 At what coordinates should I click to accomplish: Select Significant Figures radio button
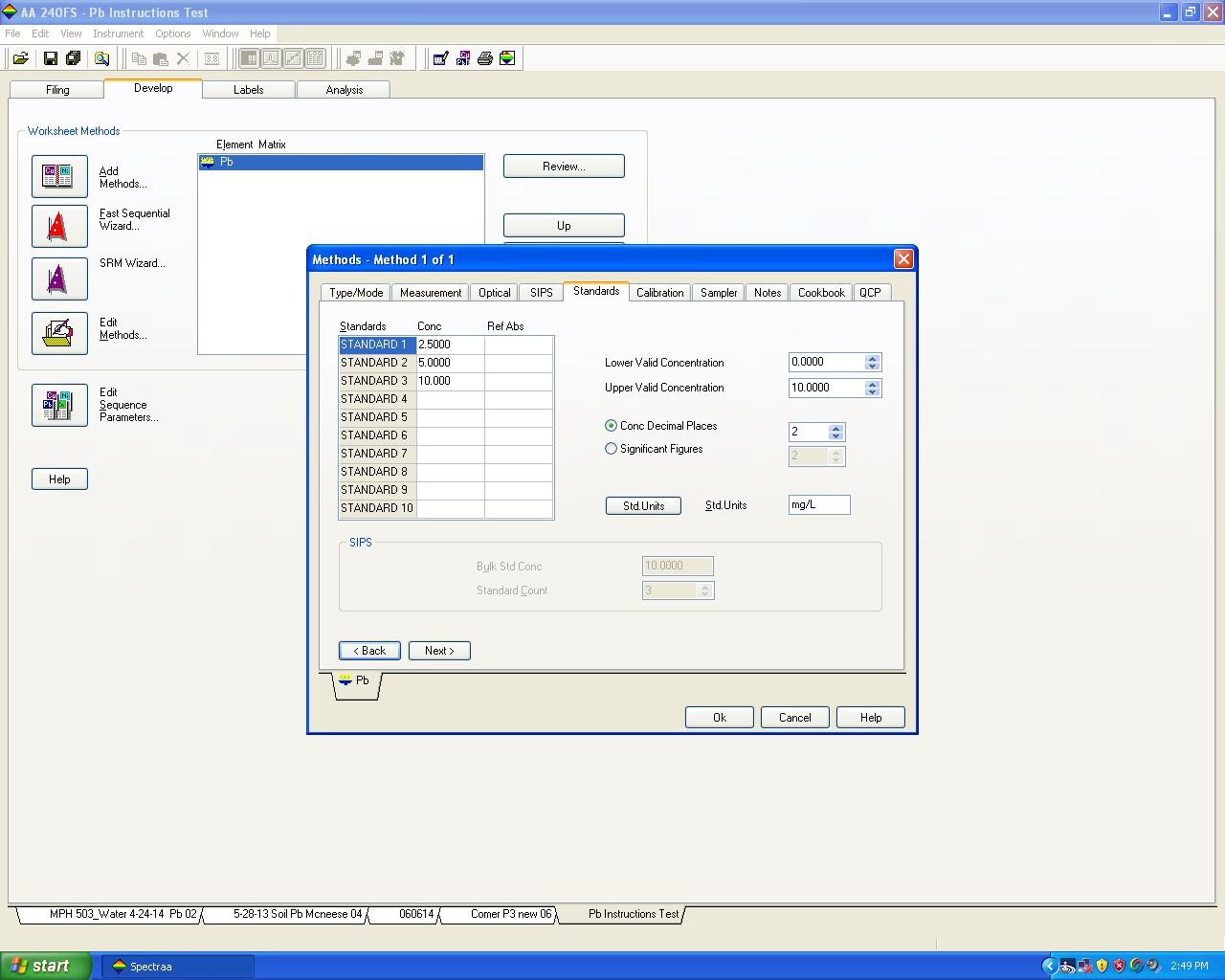612,449
